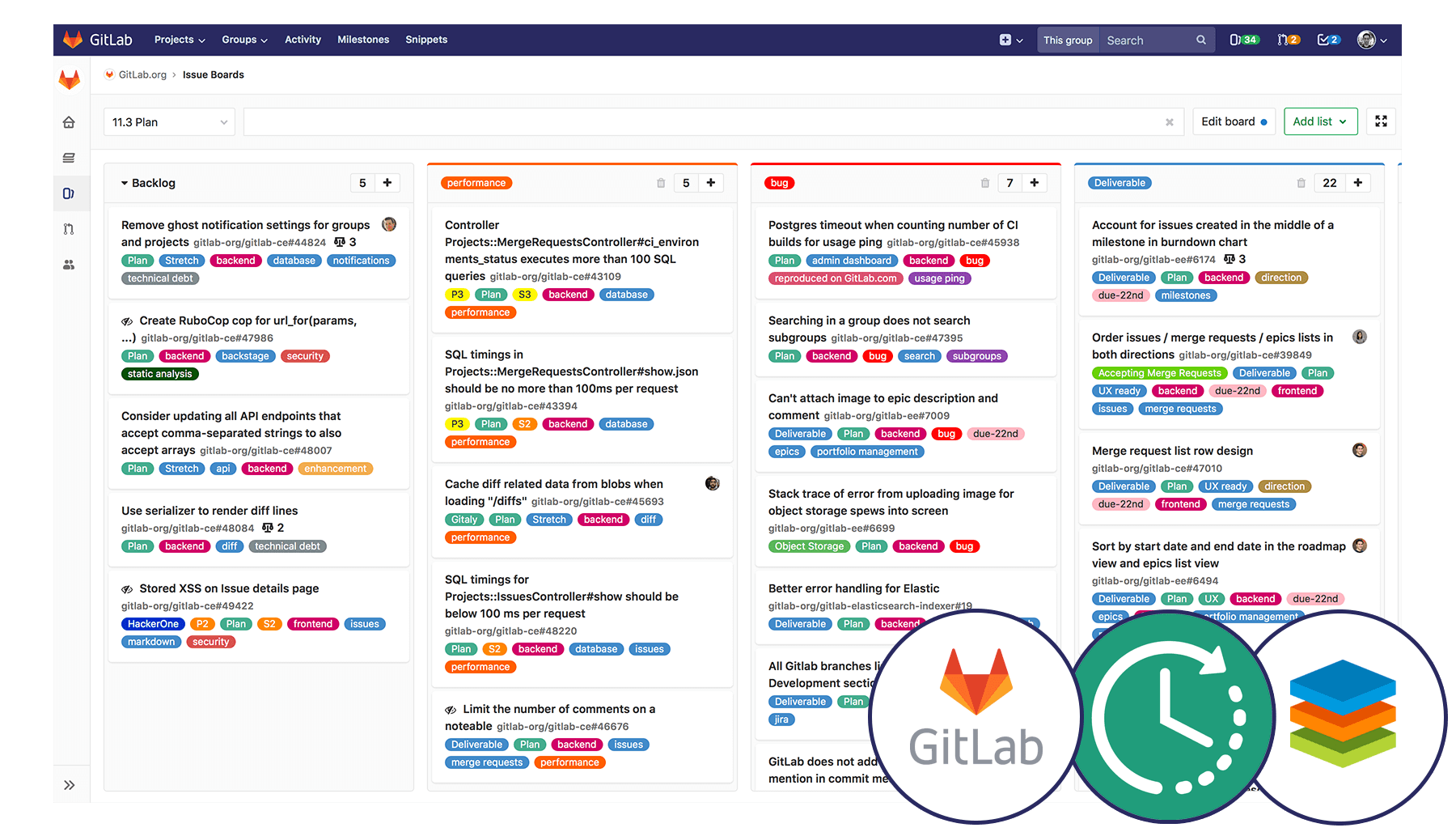
Task: Click the merge requests sidebar icon
Action: click(69, 229)
